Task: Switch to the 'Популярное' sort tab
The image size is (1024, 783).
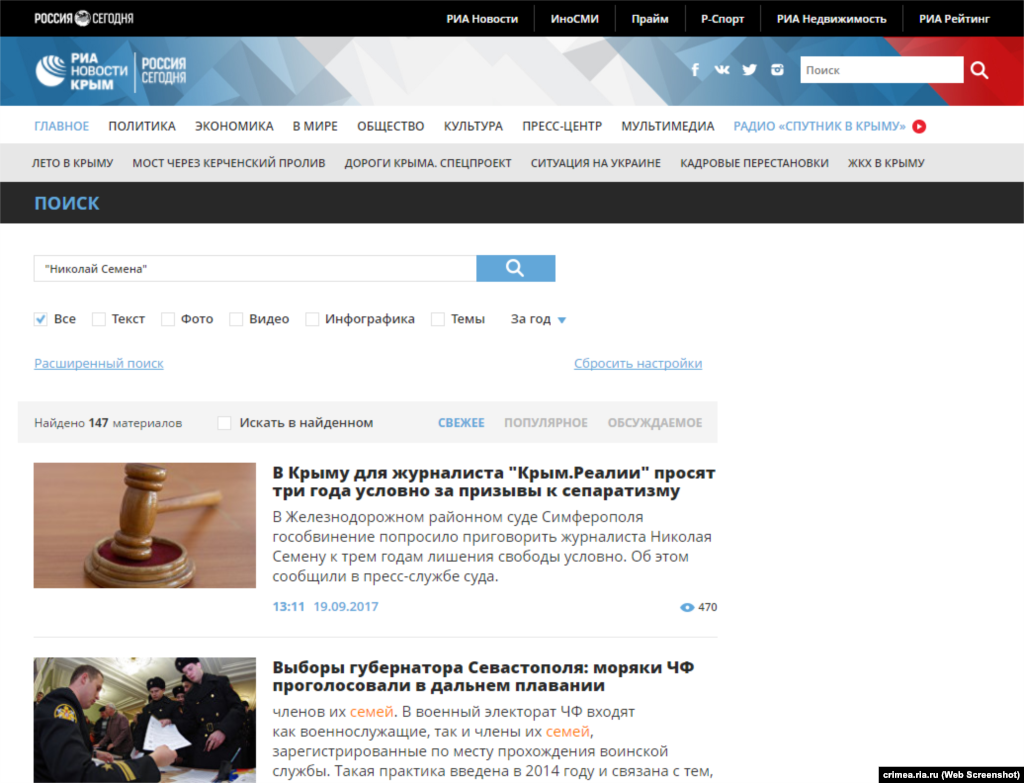Action: point(545,423)
